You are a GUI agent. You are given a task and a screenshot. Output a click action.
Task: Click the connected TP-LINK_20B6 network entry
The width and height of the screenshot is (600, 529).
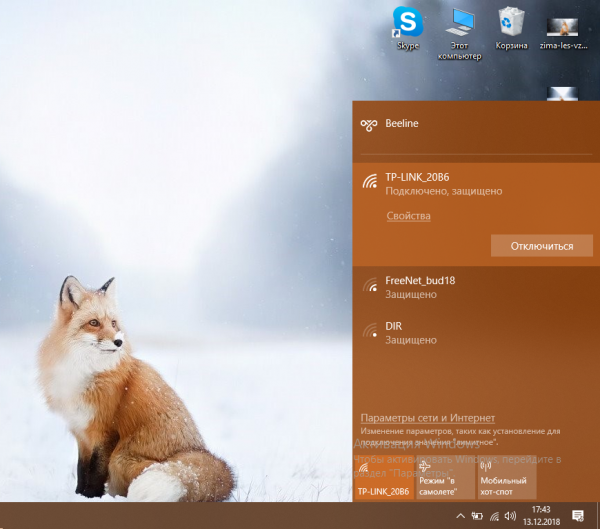pyautogui.click(x=443, y=183)
